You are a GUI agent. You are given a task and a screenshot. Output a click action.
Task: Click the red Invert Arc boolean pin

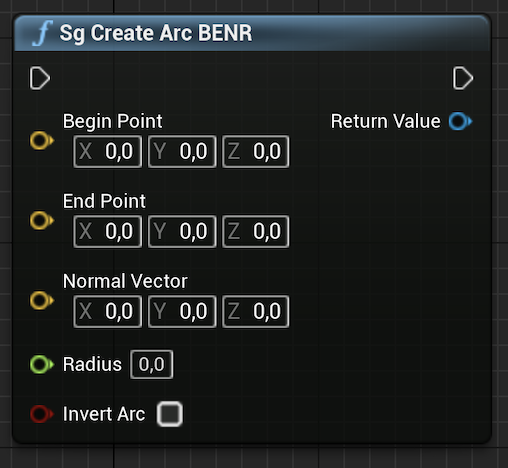42,414
